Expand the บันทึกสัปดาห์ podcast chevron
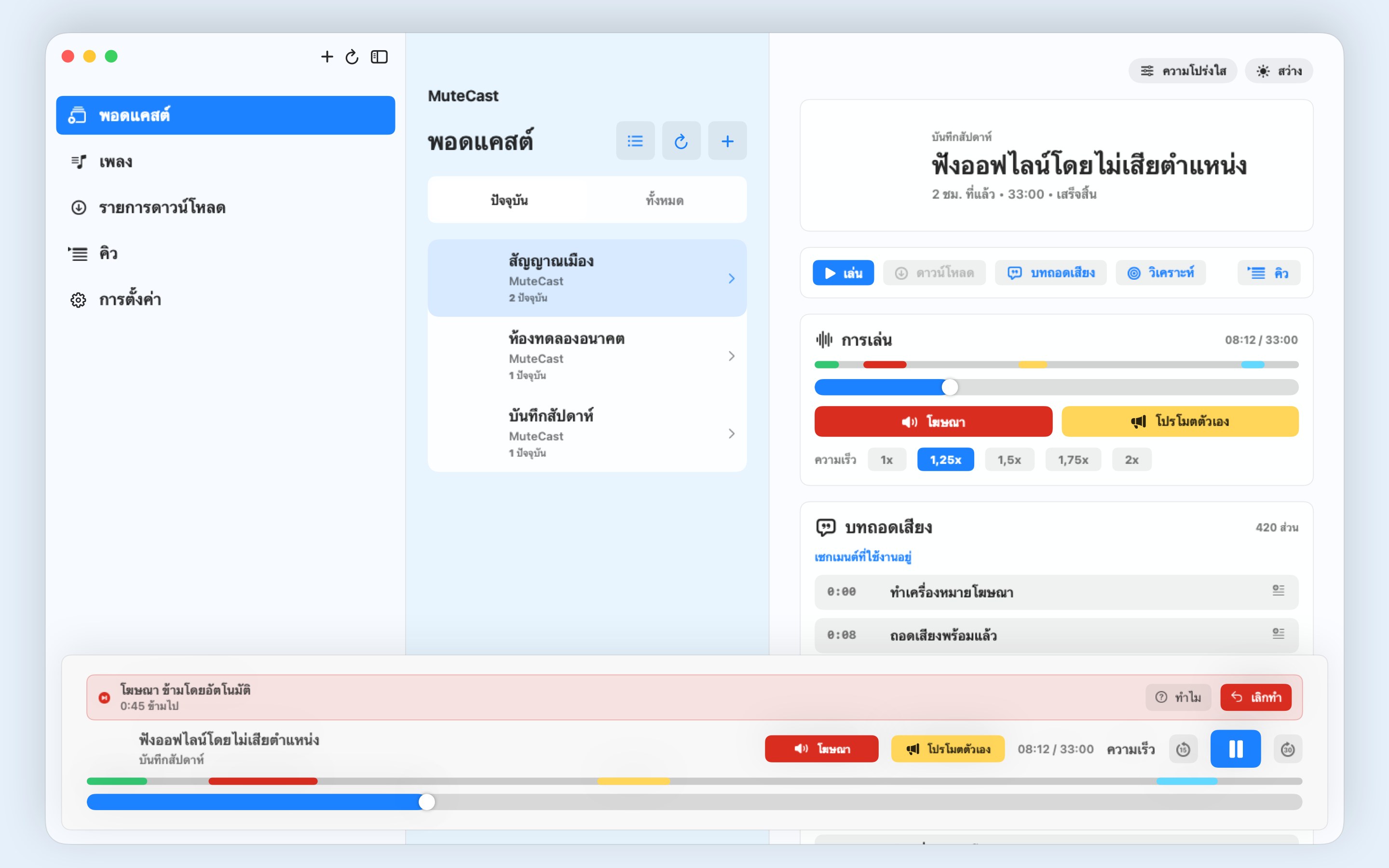1389x868 pixels. (x=731, y=434)
